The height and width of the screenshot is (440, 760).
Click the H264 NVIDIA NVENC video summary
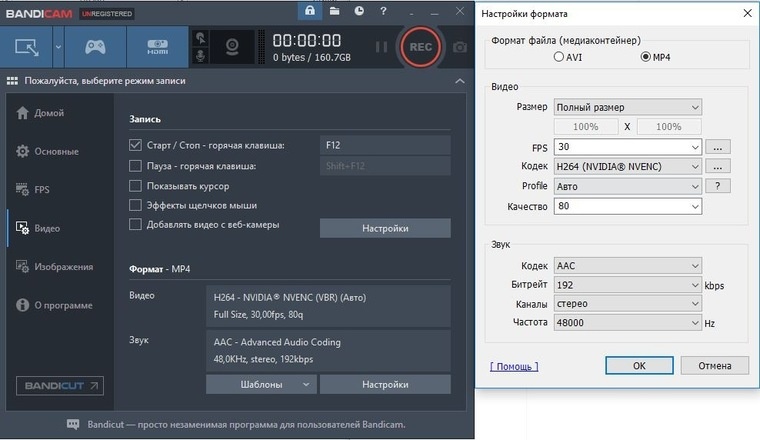(328, 306)
